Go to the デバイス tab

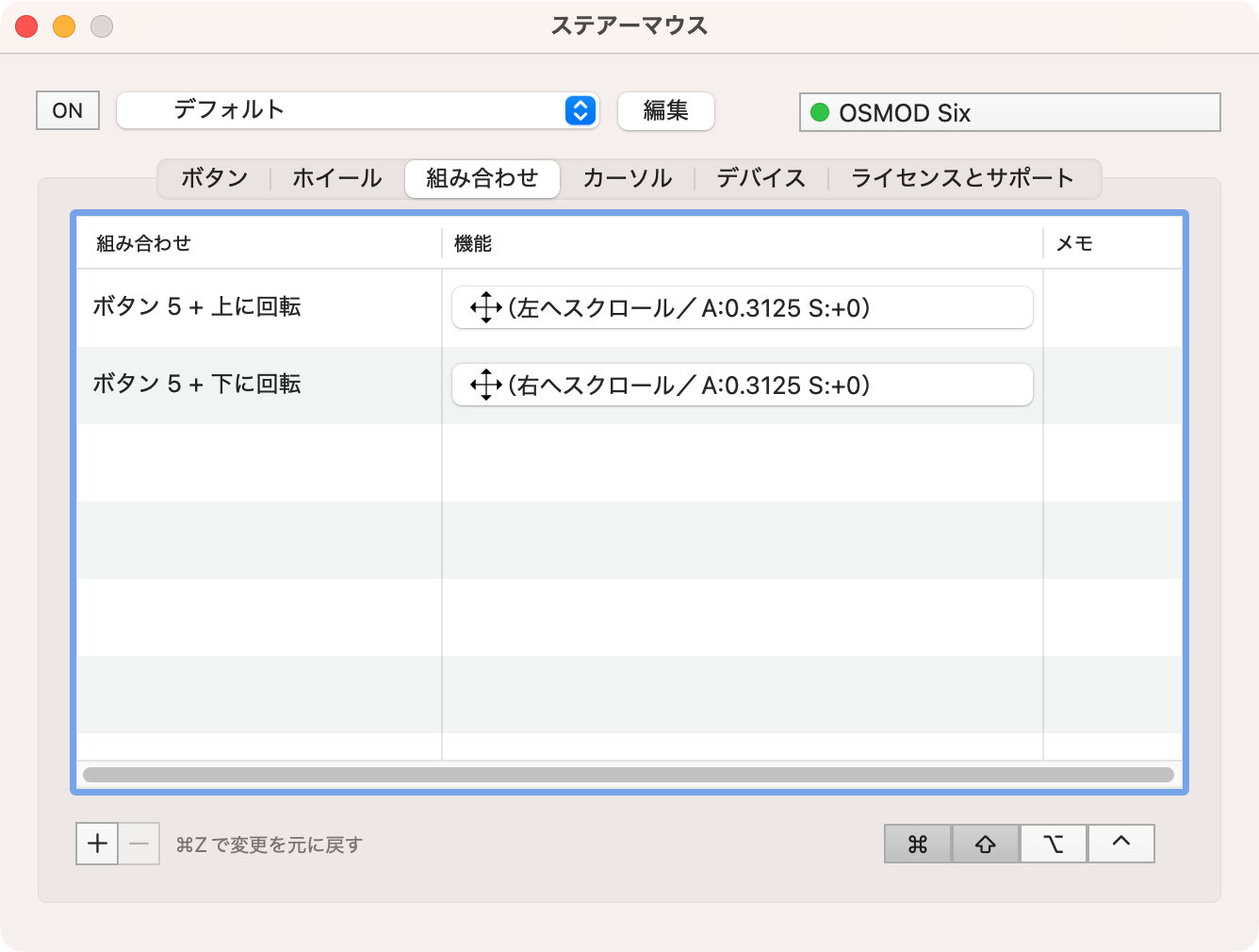point(761,178)
